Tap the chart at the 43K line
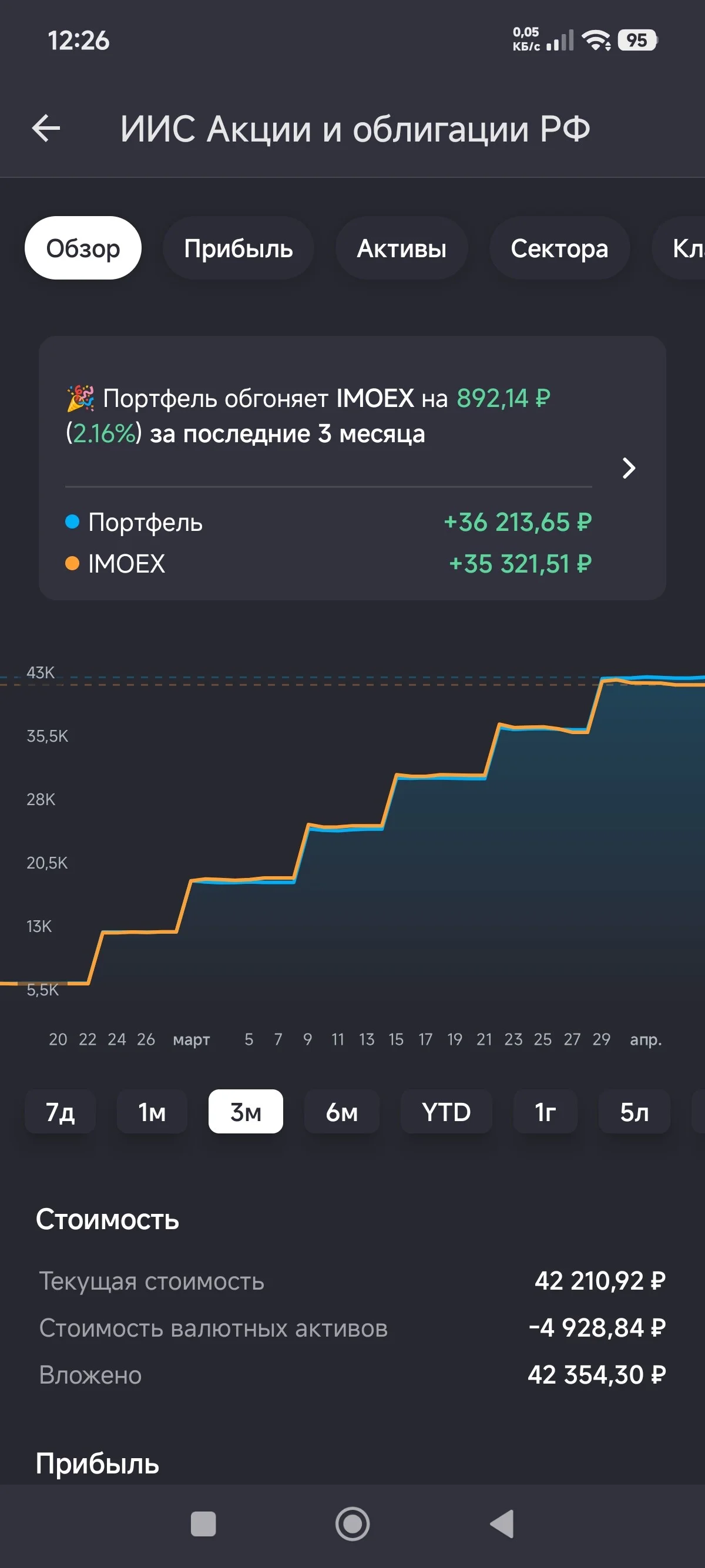The height and width of the screenshot is (1568, 705). [x=40, y=672]
